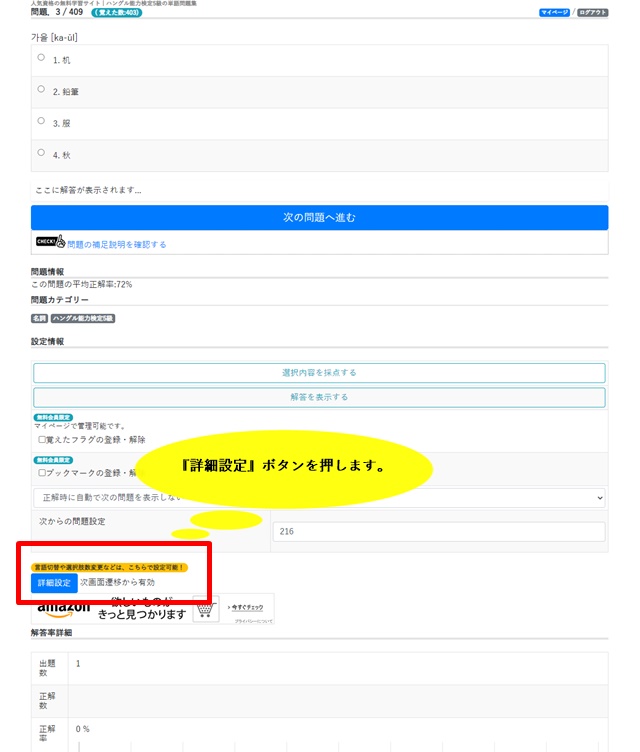The height and width of the screenshot is (752, 640).
Task: Click ログアウト in the top bar
Action: (x=592, y=13)
